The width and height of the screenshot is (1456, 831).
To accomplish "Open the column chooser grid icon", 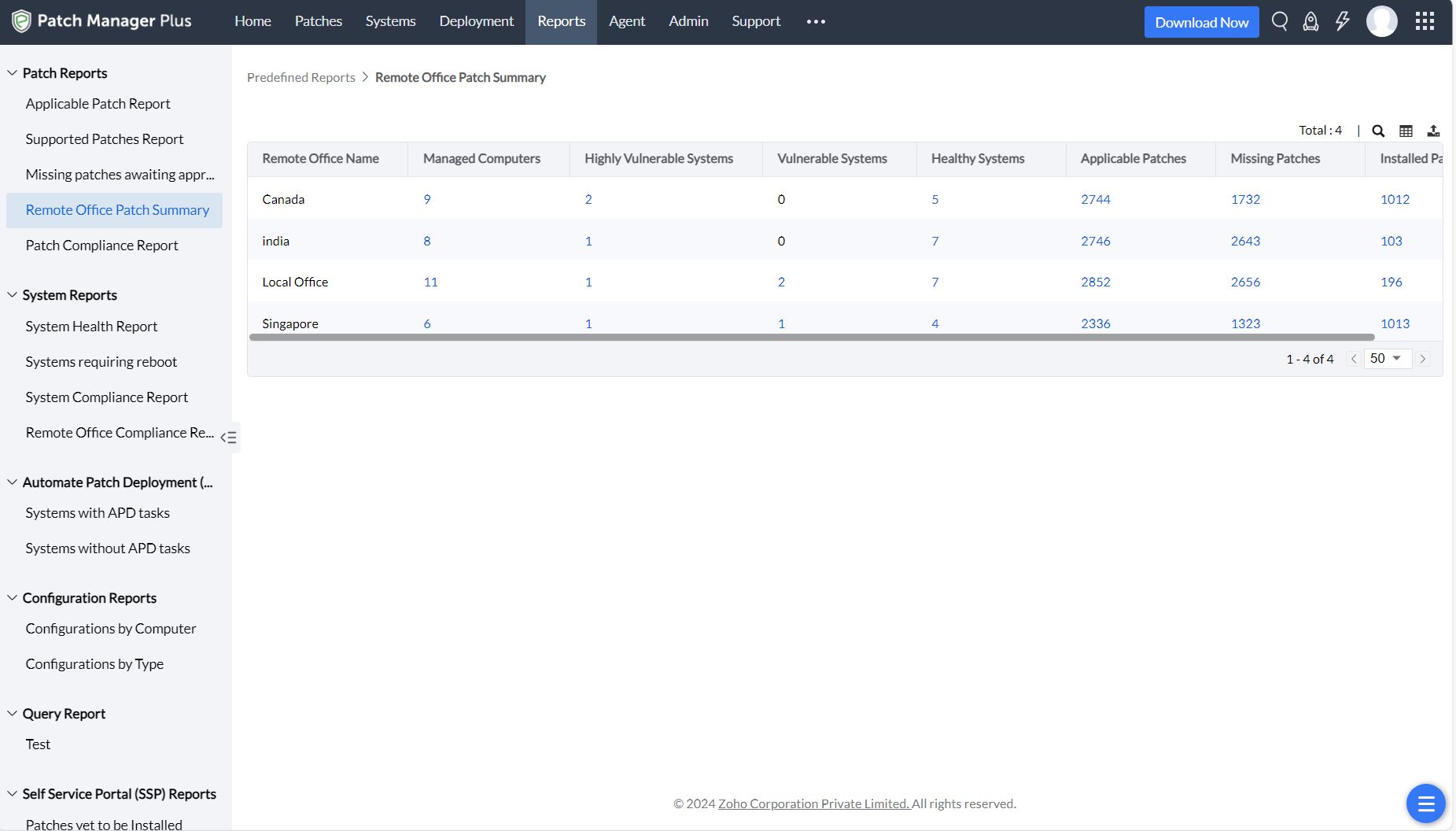I will tap(1406, 131).
